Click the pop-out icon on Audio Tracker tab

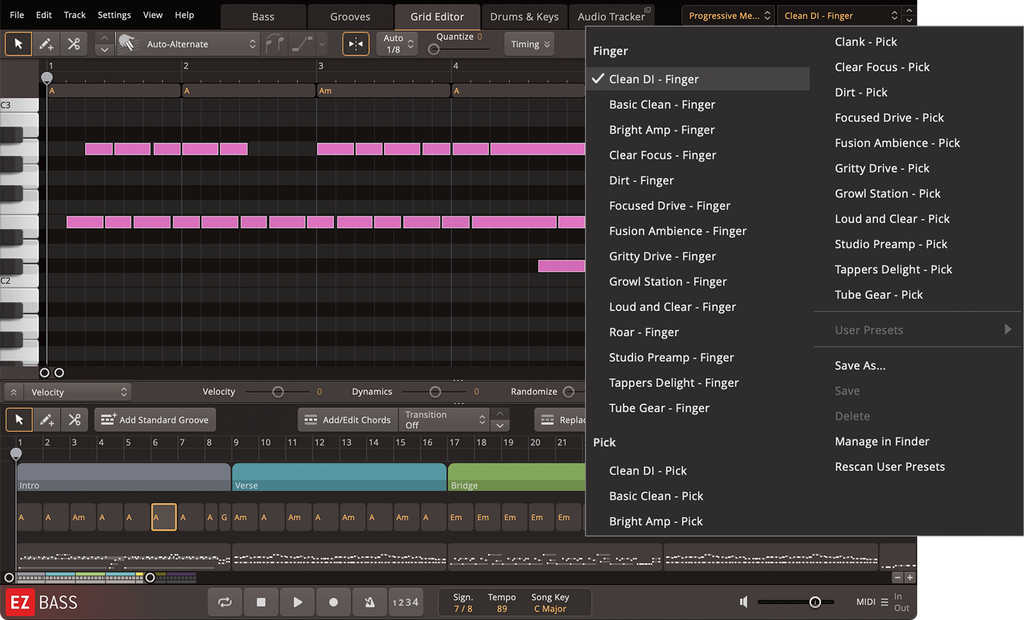coord(648,10)
